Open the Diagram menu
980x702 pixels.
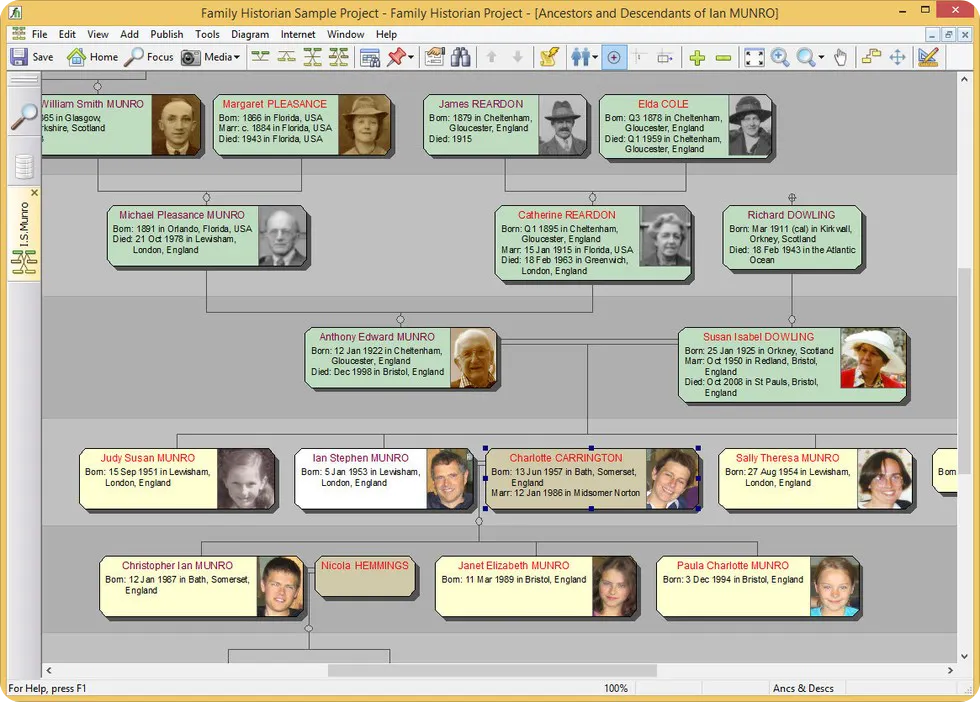point(250,33)
